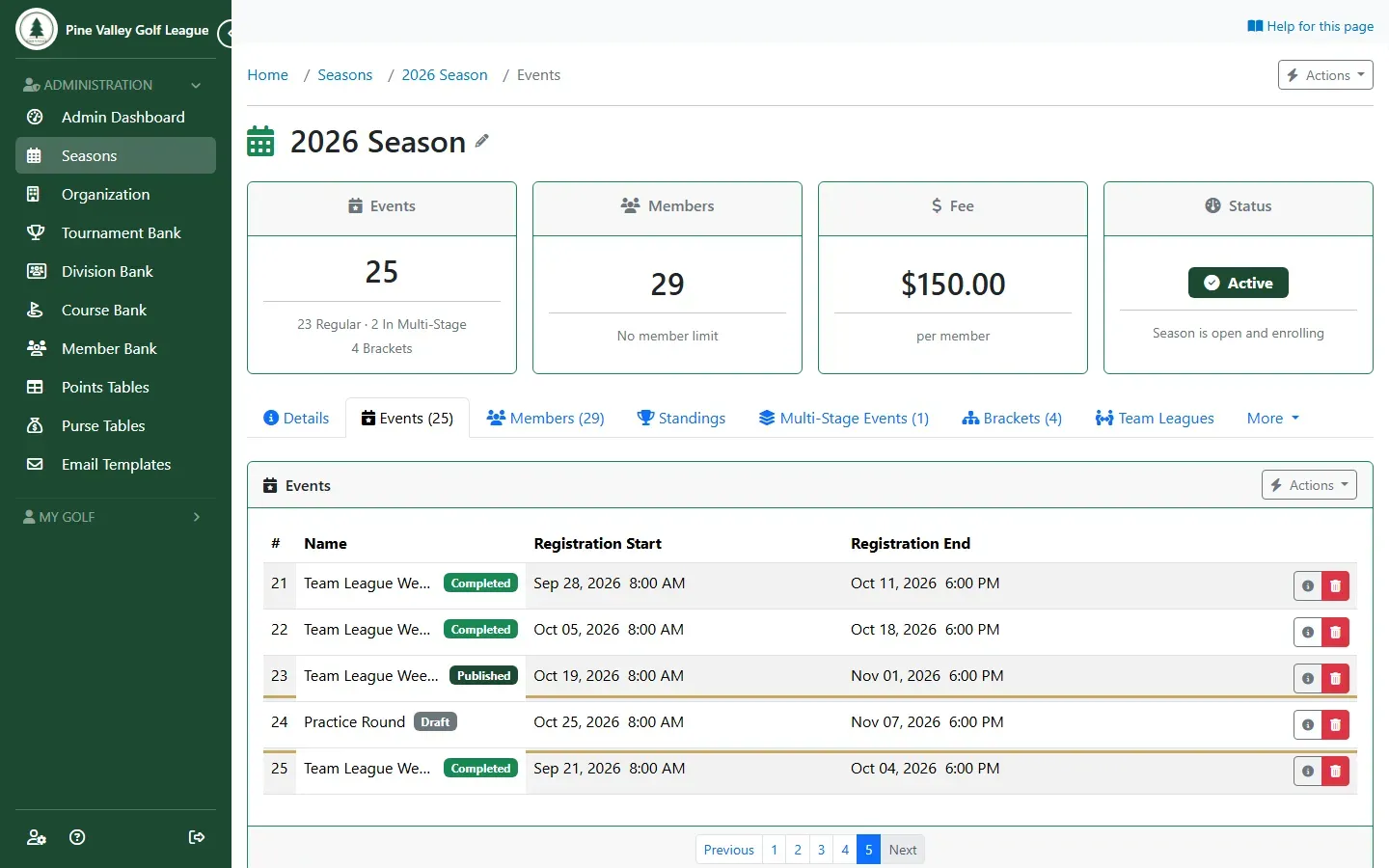Open Help for this page link
This screenshot has height=868, width=1389.
(1310, 26)
